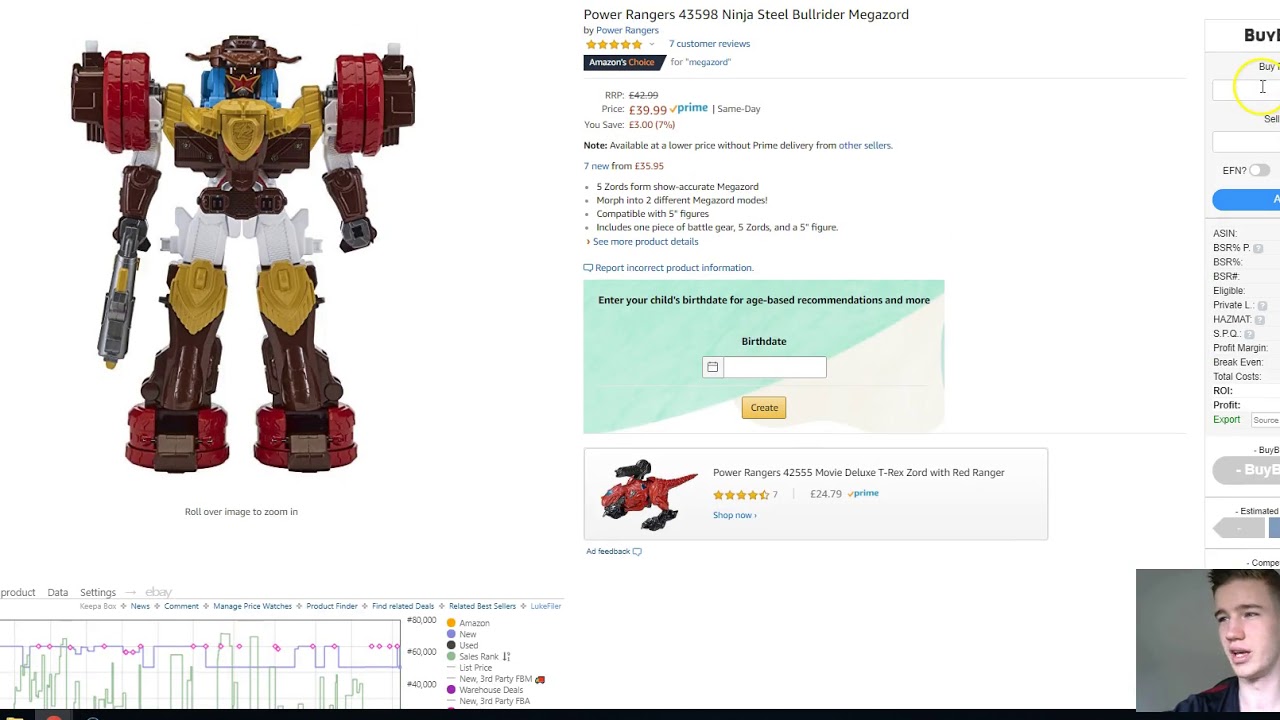
Task: Open the Keepa Data tab
Action: pyautogui.click(x=58, y=592)
